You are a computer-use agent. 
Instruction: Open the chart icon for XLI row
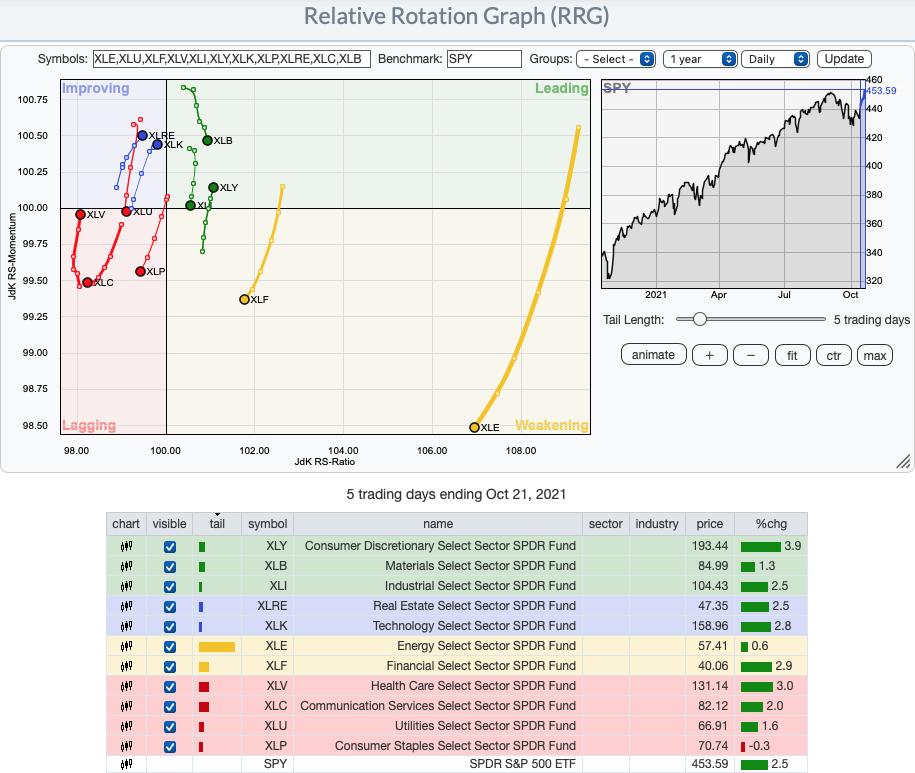coord(126,586)
